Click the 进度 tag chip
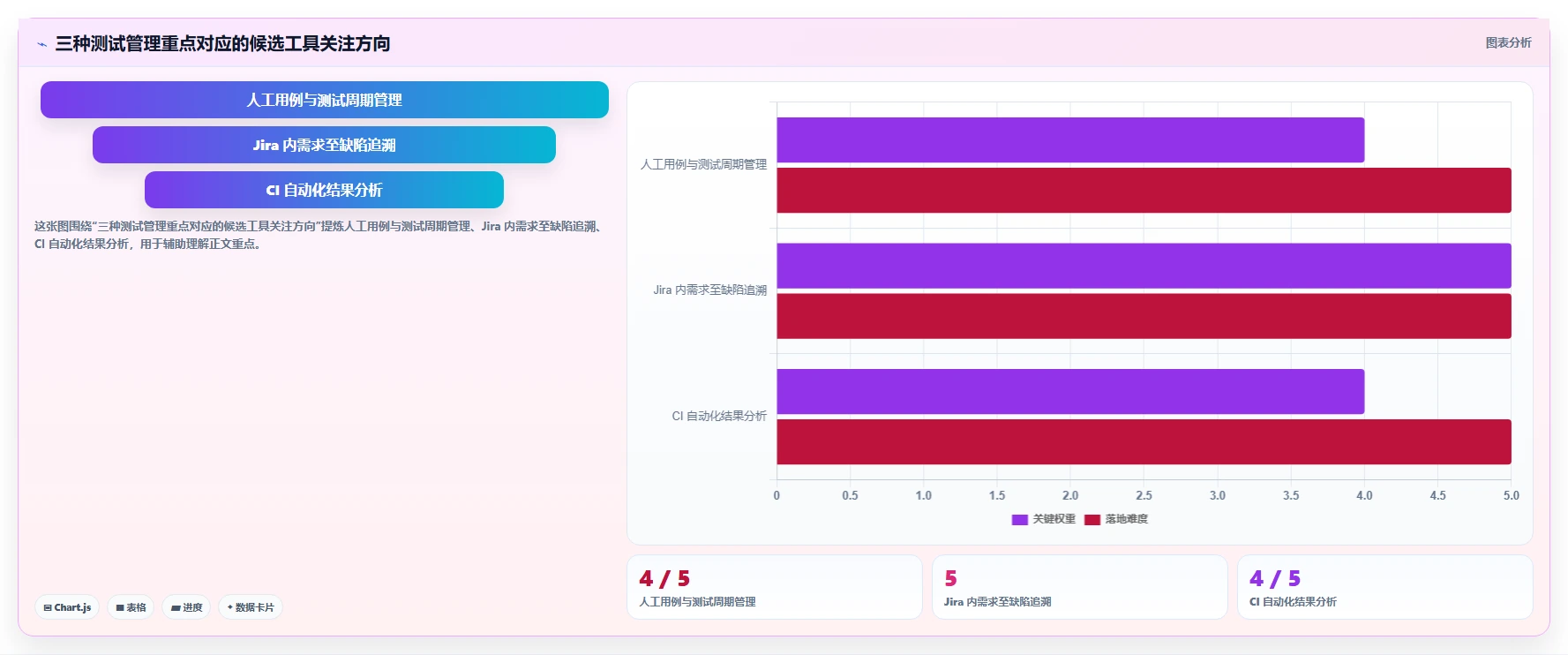 186,607
